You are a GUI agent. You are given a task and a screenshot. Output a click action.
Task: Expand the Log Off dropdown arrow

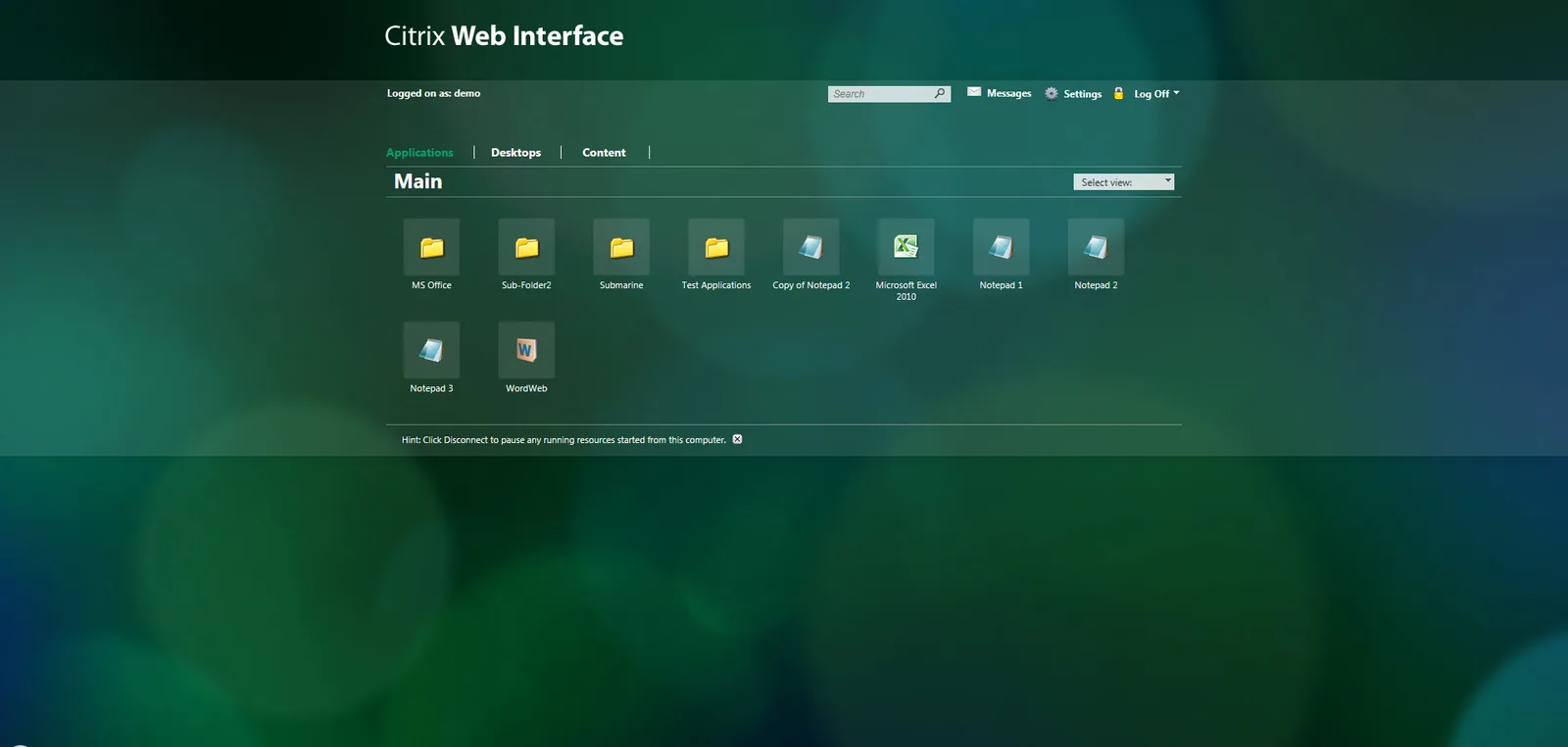tap(1176, 93)
